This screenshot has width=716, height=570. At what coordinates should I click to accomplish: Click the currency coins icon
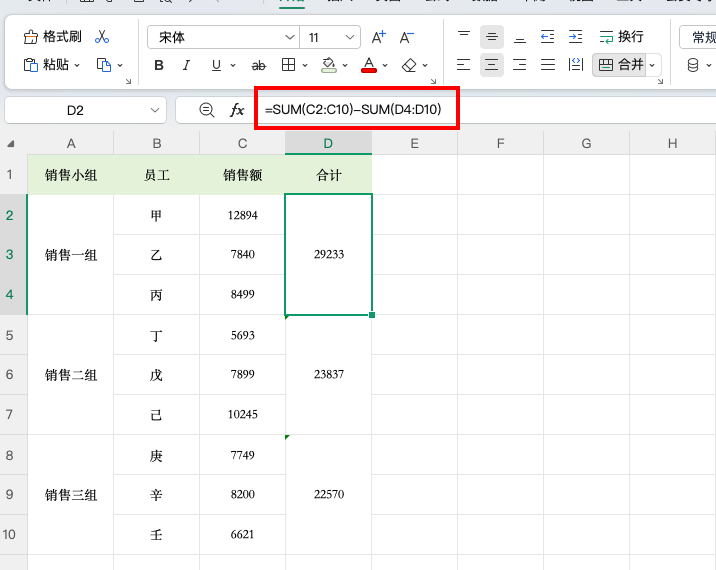pyautogui.click(x=693, y=65)
